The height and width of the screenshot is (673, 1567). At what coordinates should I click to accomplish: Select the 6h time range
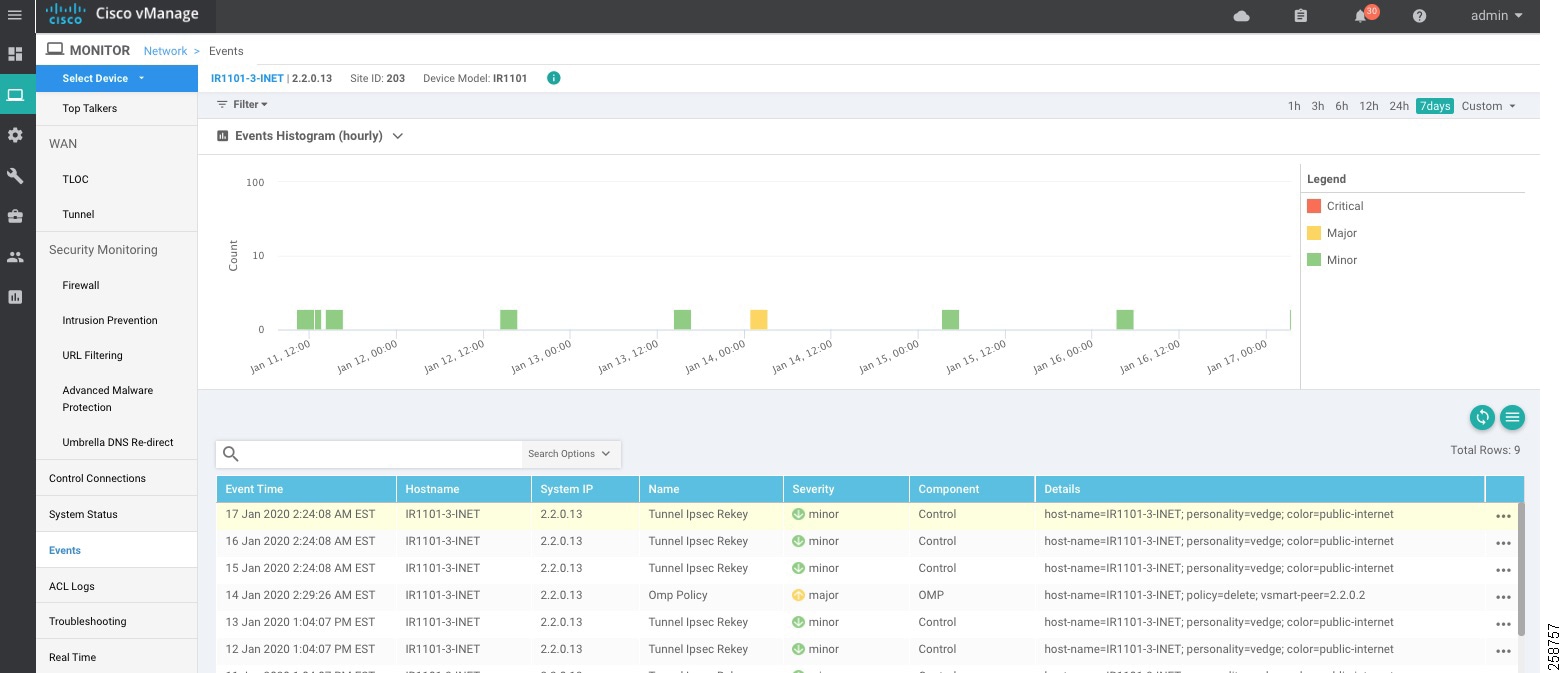tap(1342, 106)
